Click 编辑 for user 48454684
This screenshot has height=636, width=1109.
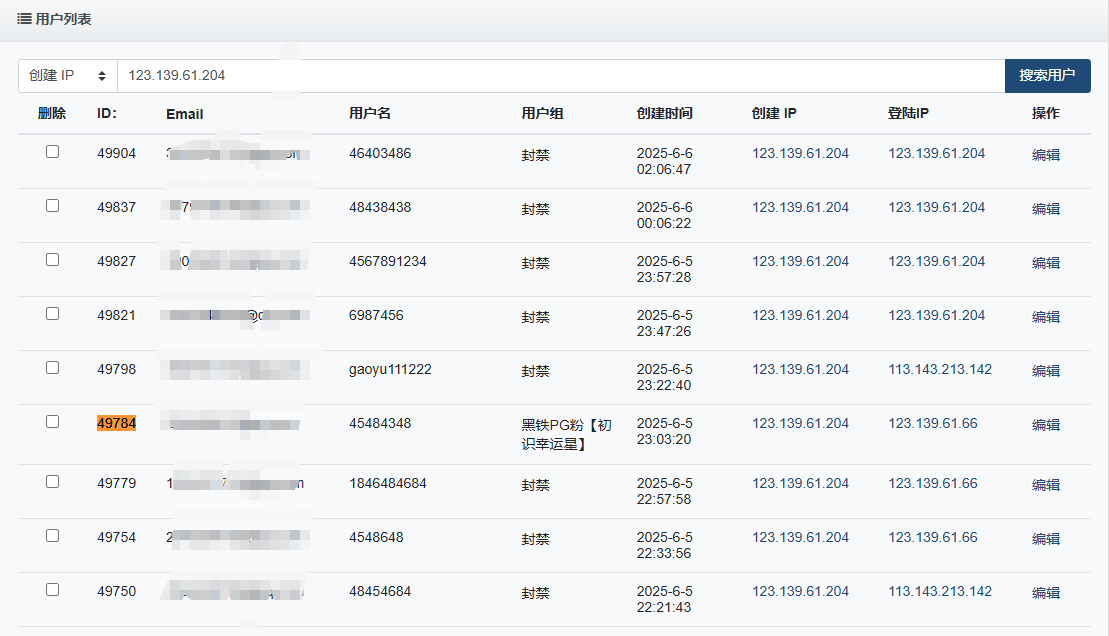click(1045, 593)
